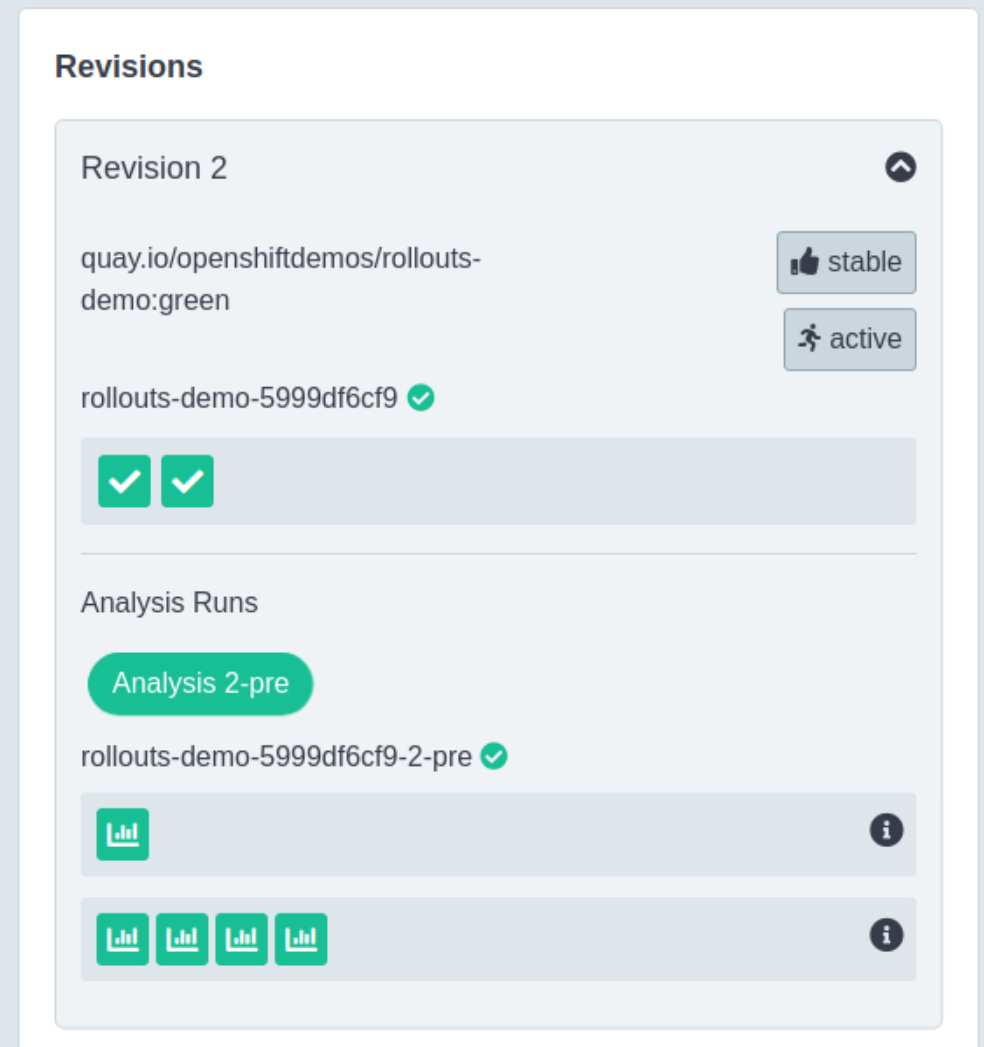Click first chart icon in second metric row

click(x=123, y=939)
